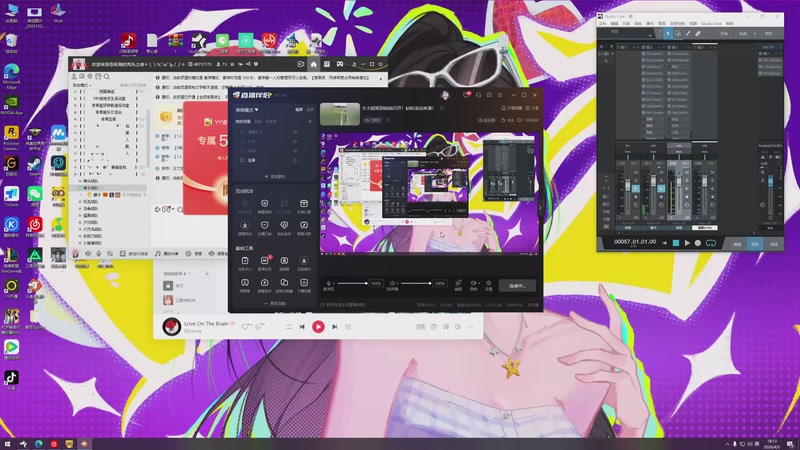Viewport: 800px width, 450px height.
Task: Open the 常规模式 dropdown in 直播伴侣
Action: point(247,110)
